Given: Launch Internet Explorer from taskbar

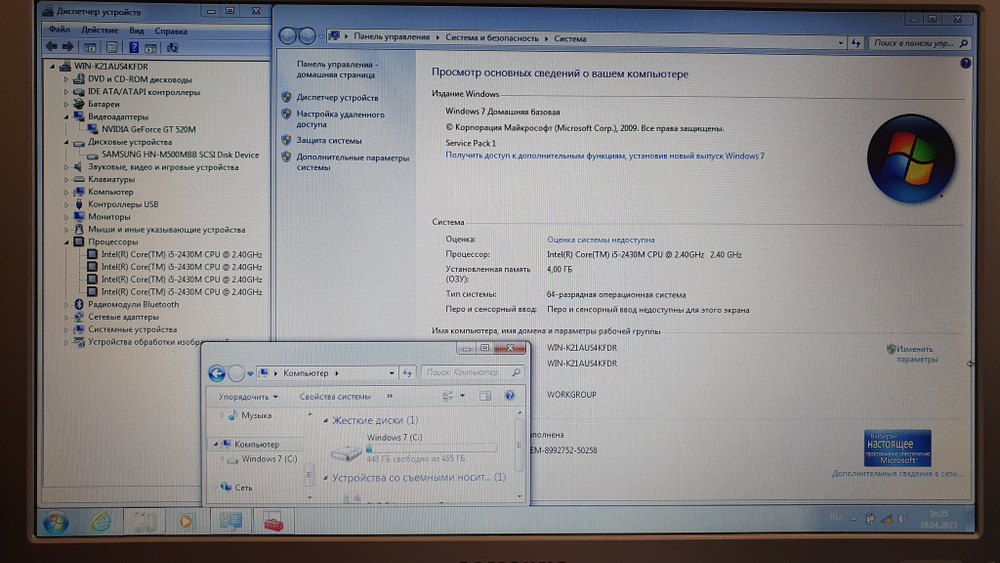Looking at the screenshot, I should coord(101,522).
